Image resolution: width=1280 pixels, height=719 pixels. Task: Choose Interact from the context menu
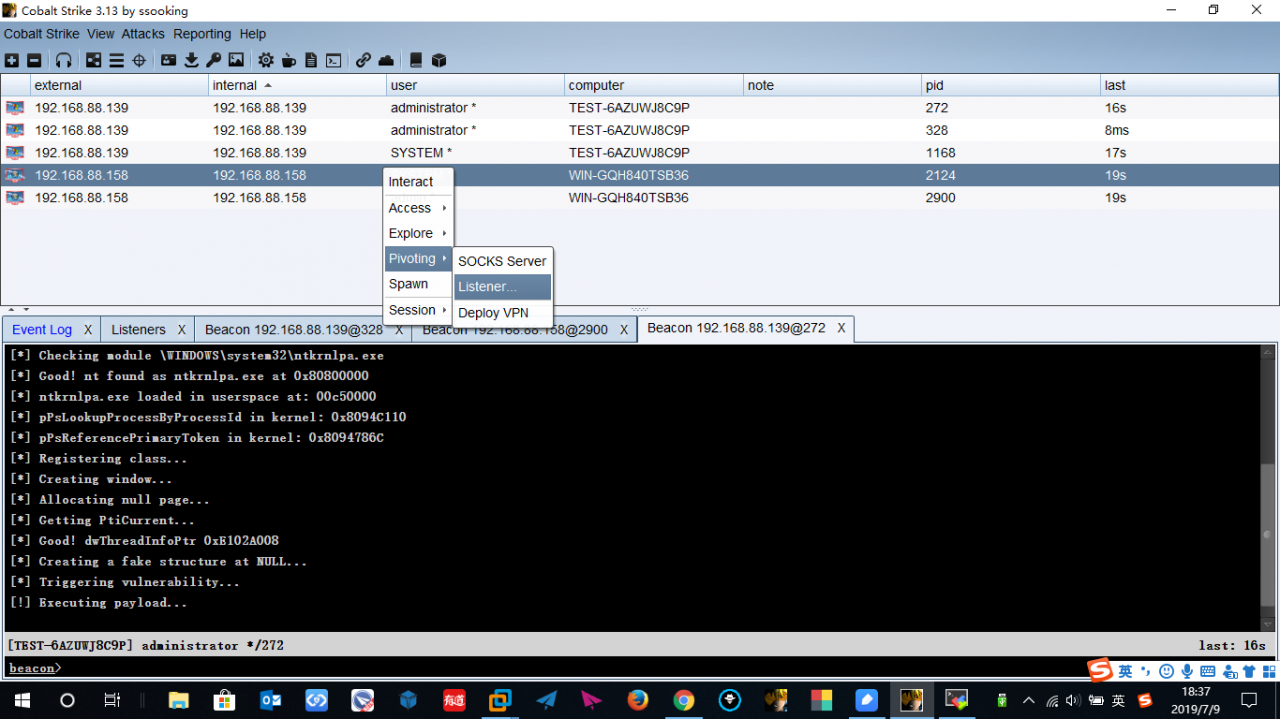click(x=418, y=182)
